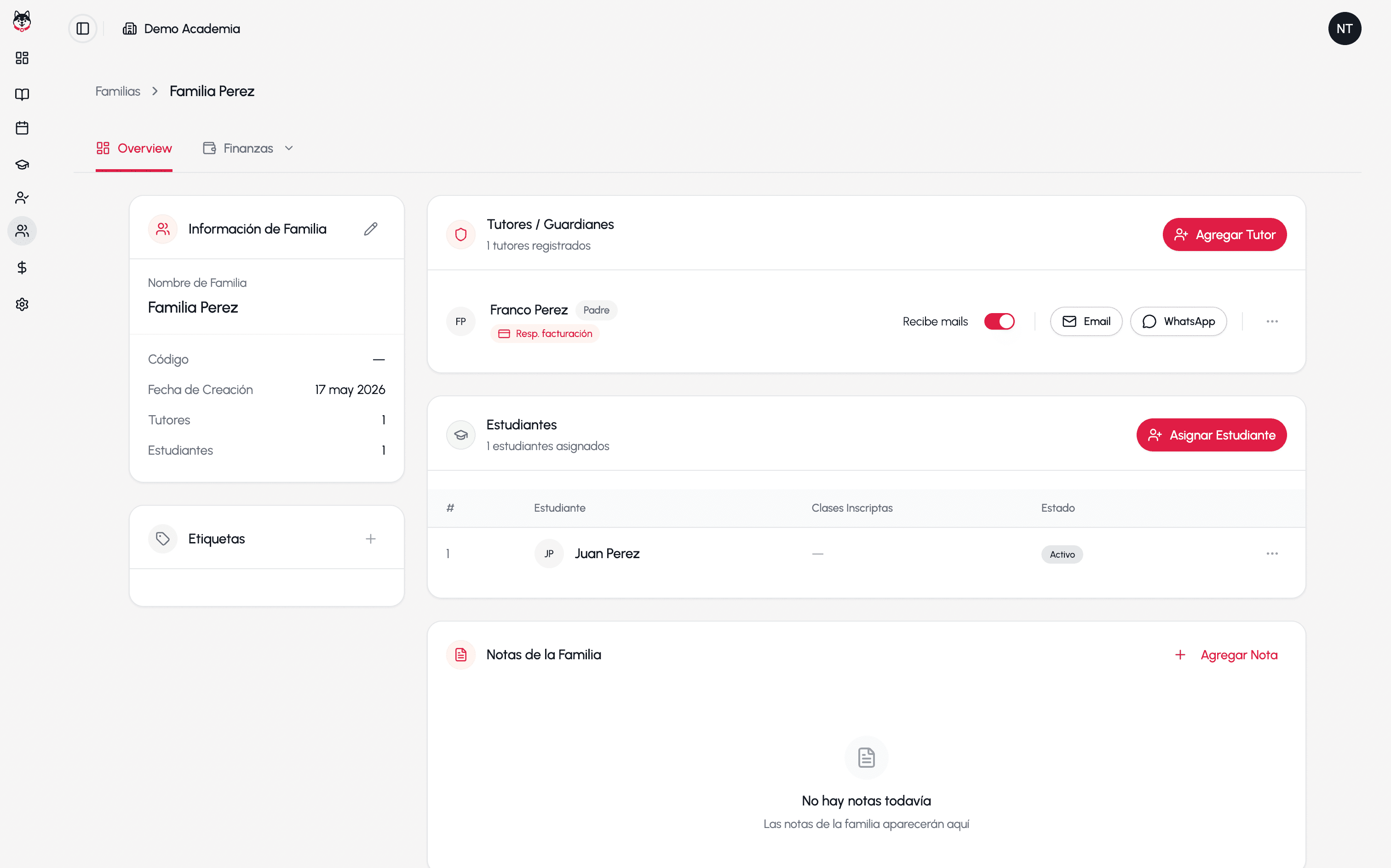Open the dashboard grid icon in sidebar
This screenshot has width=1391, height=868.
22,58
